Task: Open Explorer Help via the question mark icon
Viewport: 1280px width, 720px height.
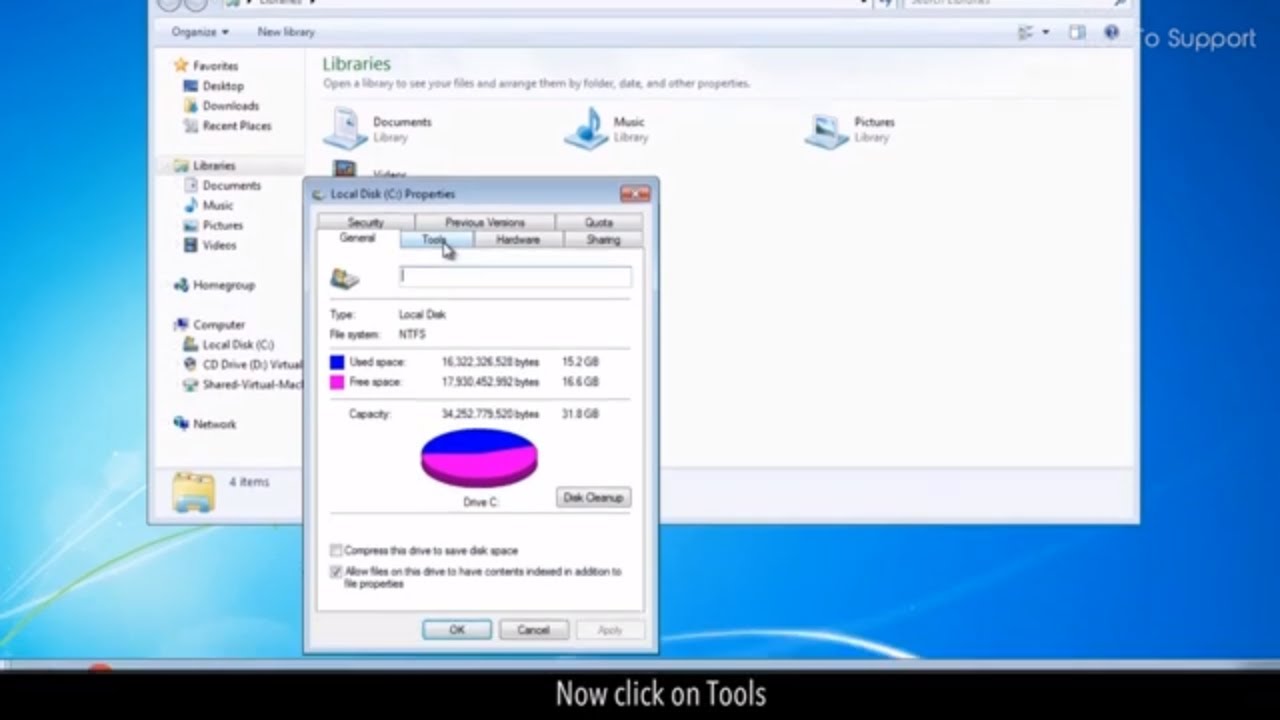Action: click(x=1111, y=32)
